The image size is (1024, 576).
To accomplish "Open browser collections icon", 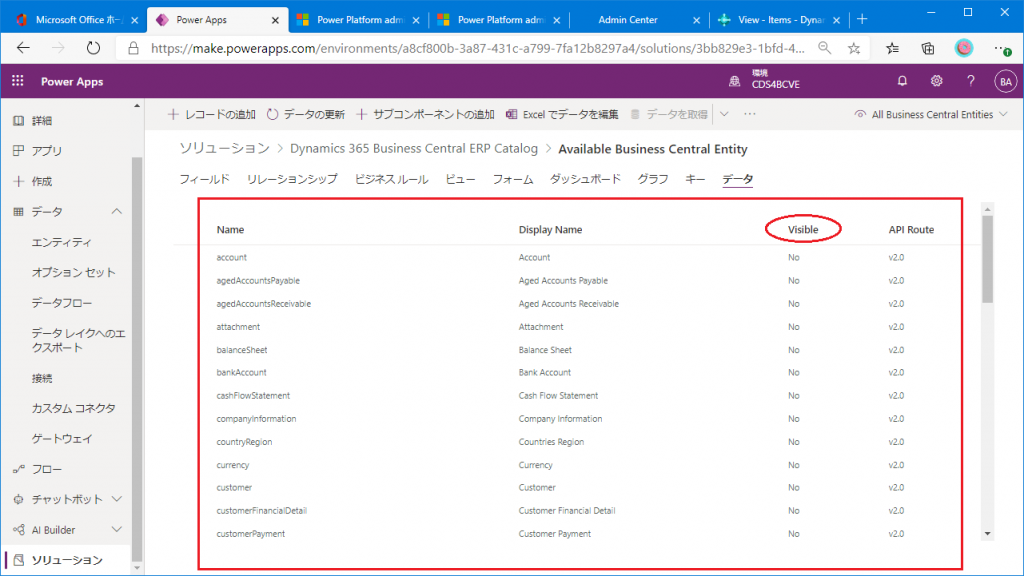I will tap(927, 48).
